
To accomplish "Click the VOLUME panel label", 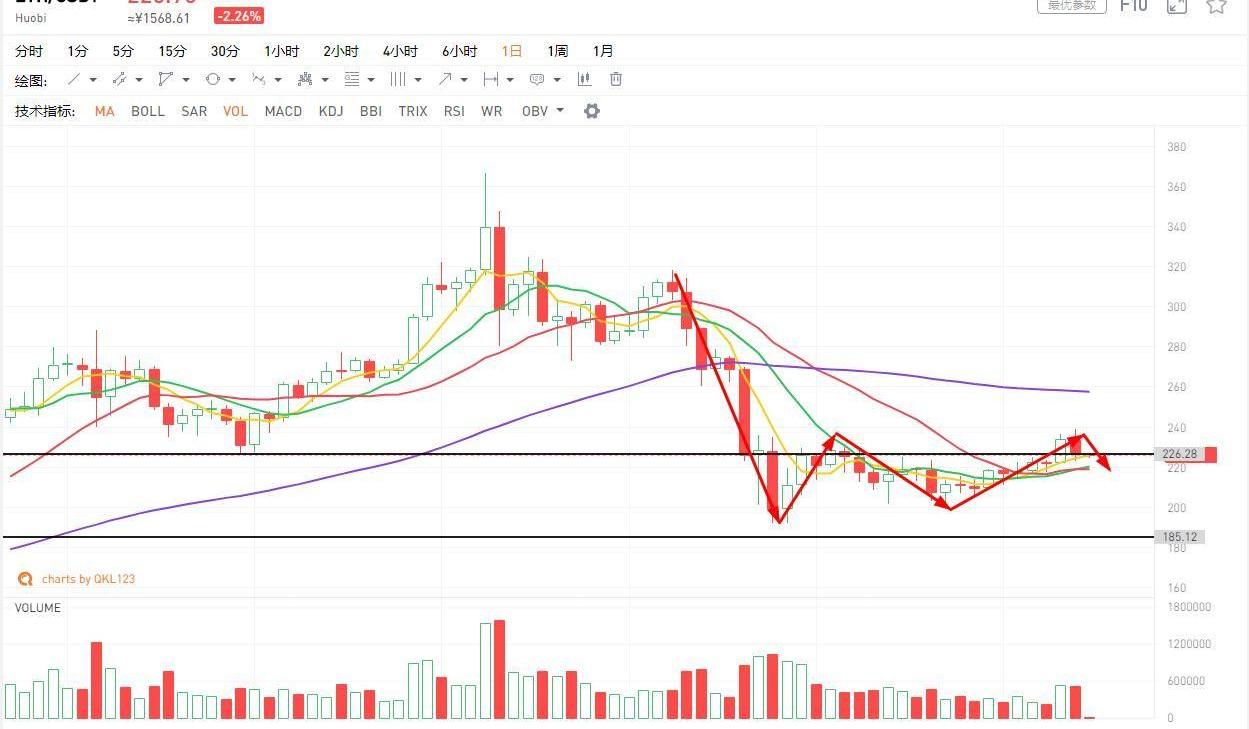I will (38, 608).
